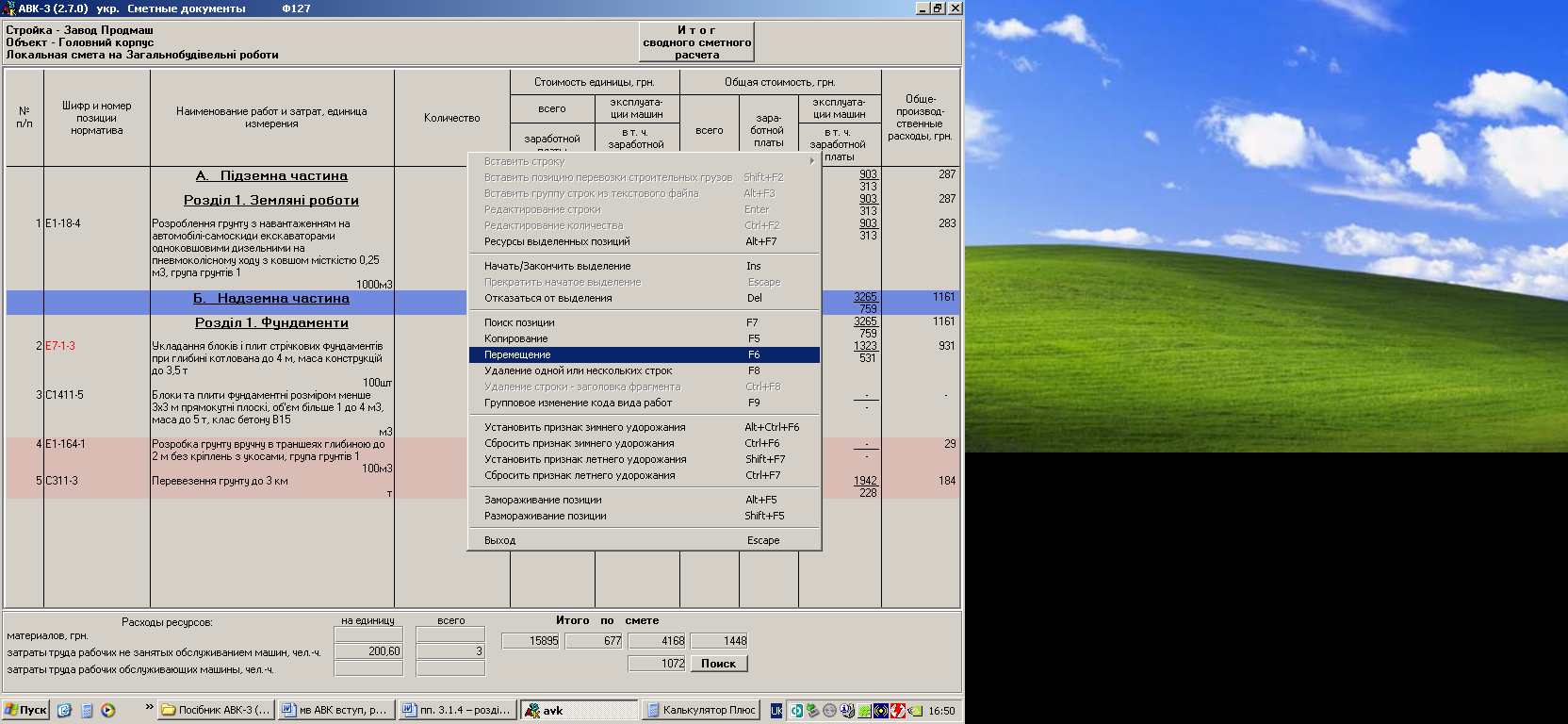Click the dark blue and yellow tray icon

tap(881, 711)
